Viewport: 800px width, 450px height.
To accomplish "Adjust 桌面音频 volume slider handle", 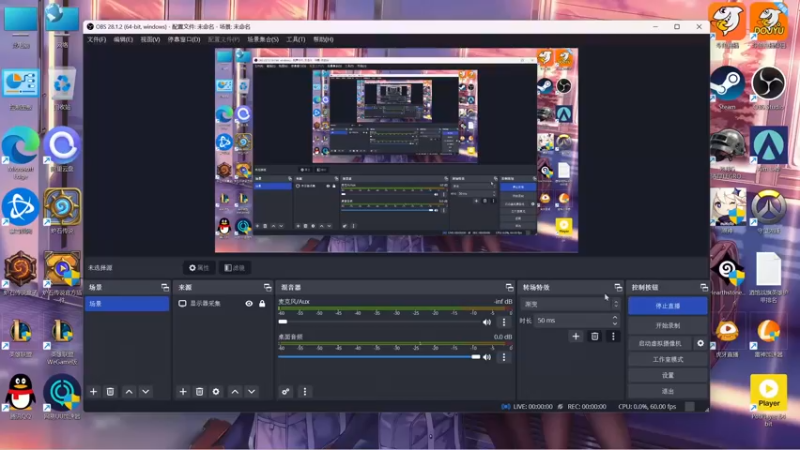I will [x=476, y=357].
